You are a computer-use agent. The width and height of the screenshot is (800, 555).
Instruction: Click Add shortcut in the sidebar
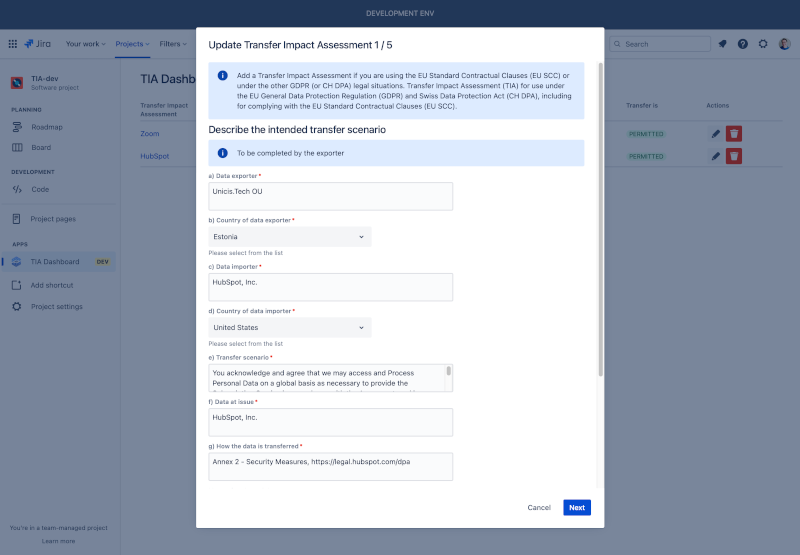click(52, 285)
